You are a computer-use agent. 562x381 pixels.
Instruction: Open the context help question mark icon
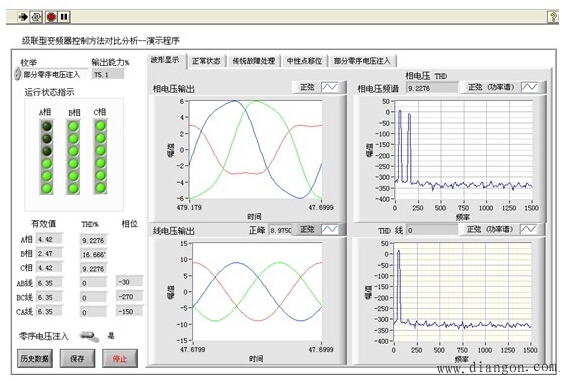[553, 17]
